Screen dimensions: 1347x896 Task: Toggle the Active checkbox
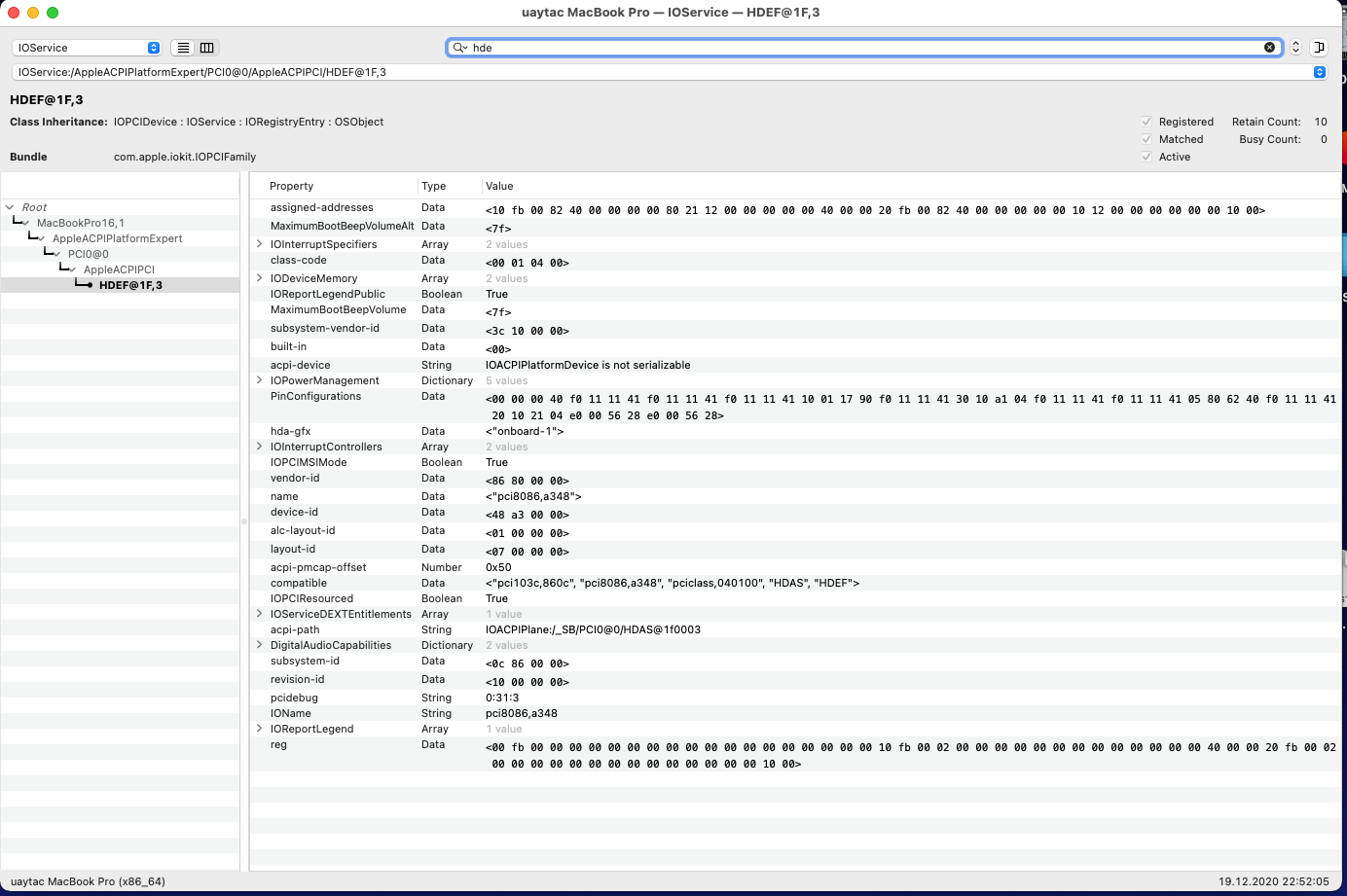1147,157
